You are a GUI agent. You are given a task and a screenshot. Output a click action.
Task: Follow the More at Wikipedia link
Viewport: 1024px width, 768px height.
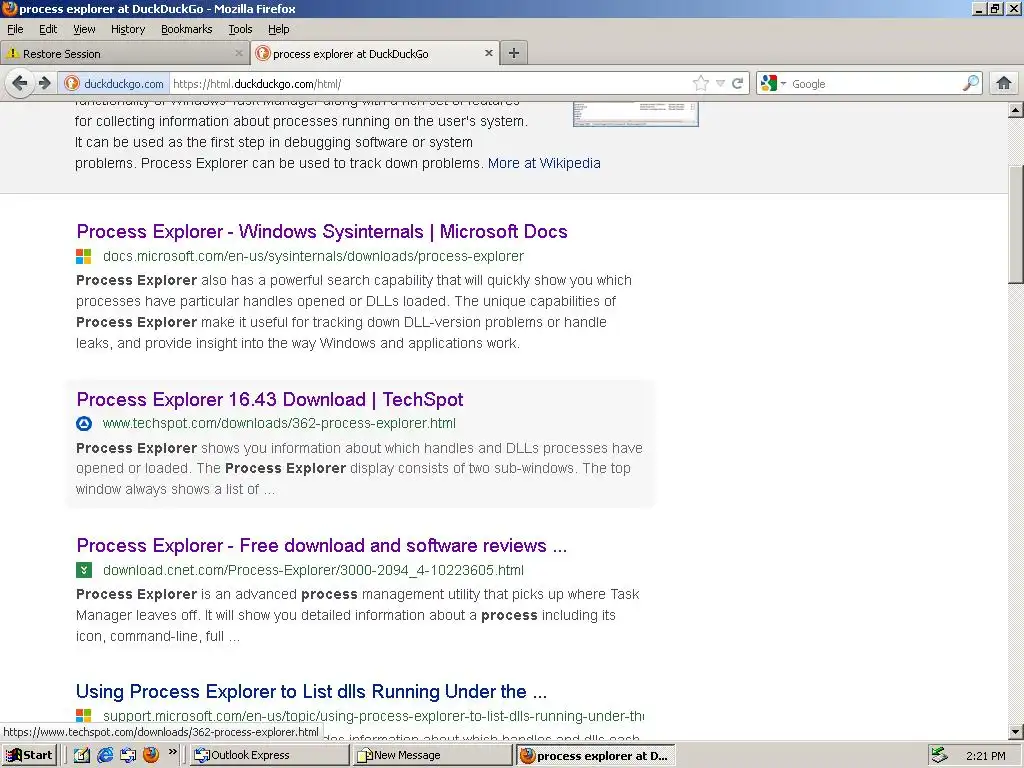tap(544, 163)
